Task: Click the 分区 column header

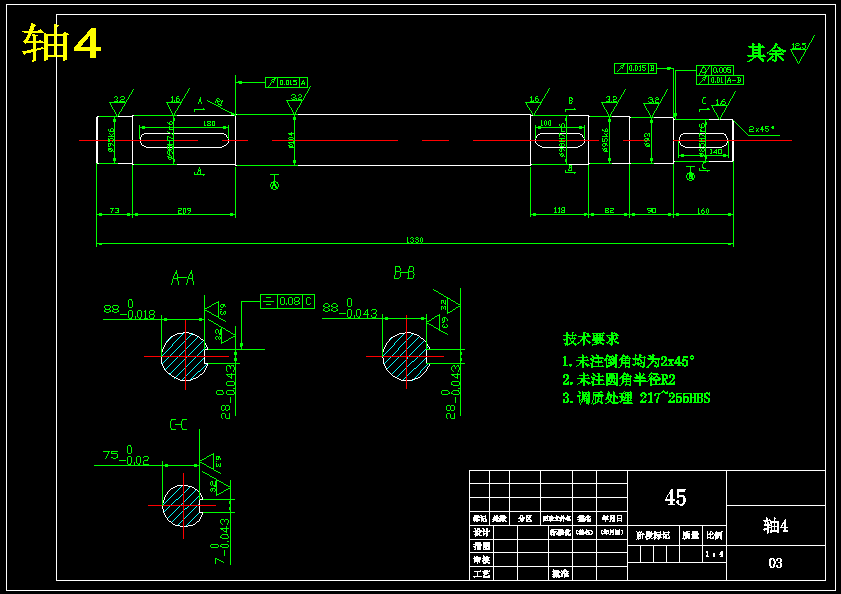Action: tap(525, 518)
